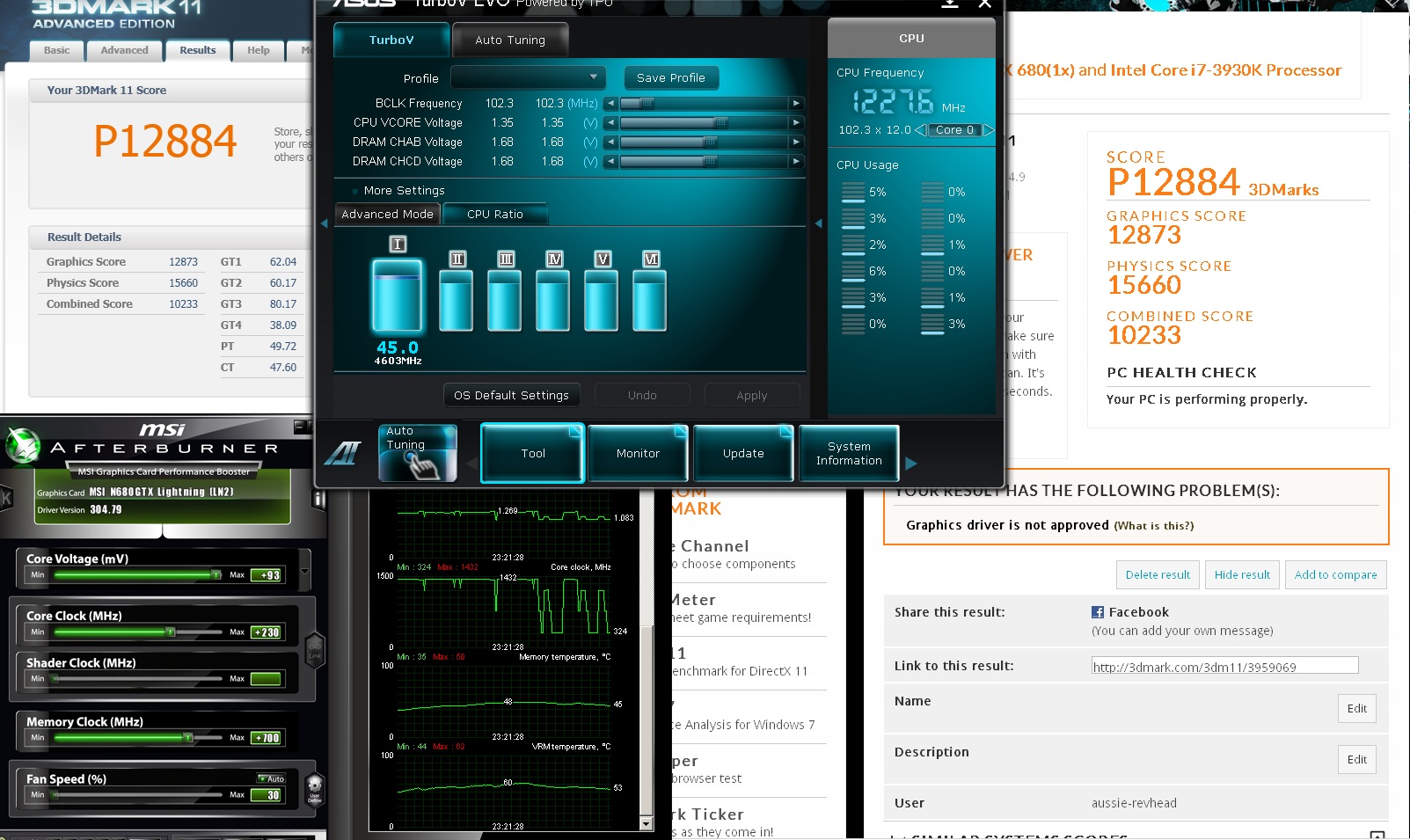Viewport: 1410px width, 840px height.
Task: Select CPU core III ratio bar
Action: pyautogui.click(x=505, y=300)
